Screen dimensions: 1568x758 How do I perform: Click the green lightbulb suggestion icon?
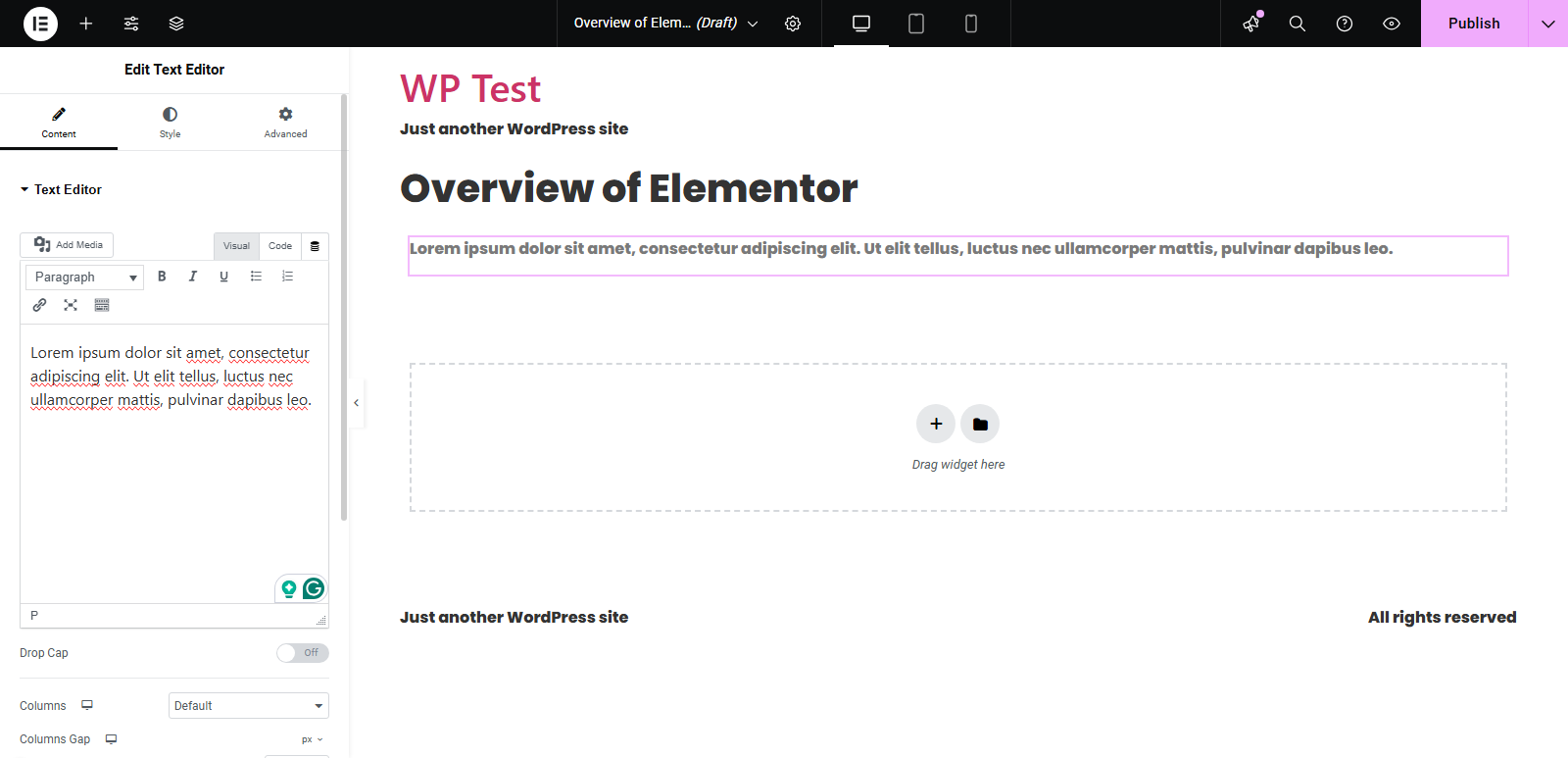pyautogui.click(x=289, y=588)
